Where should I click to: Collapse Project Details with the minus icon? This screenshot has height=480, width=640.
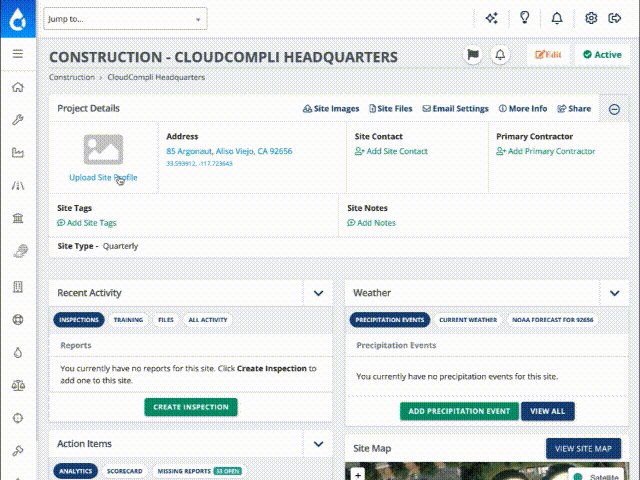(x=614, y=109)
